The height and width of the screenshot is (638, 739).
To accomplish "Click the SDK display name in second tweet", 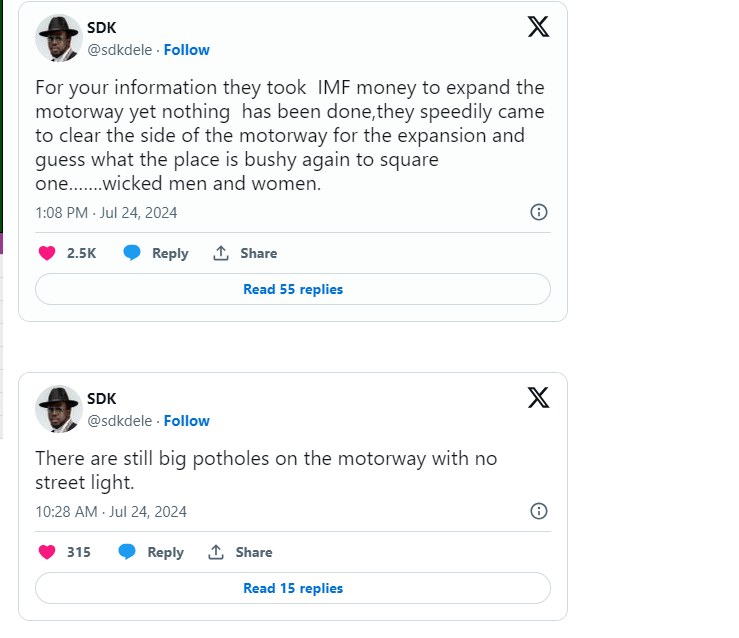I will point(102,399).
